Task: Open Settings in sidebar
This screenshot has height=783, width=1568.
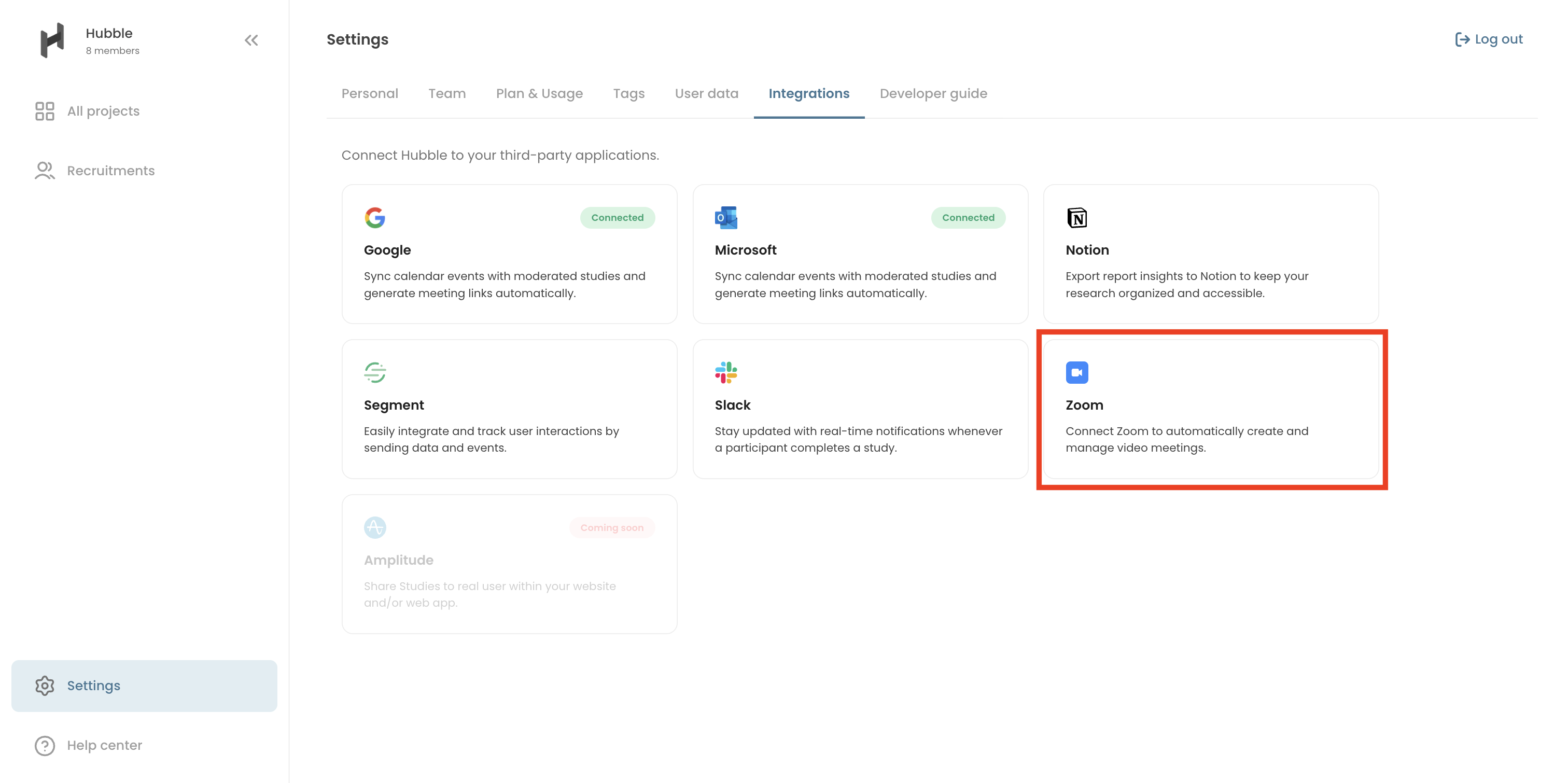Action: pyautogui.click(x=144, y=686)
